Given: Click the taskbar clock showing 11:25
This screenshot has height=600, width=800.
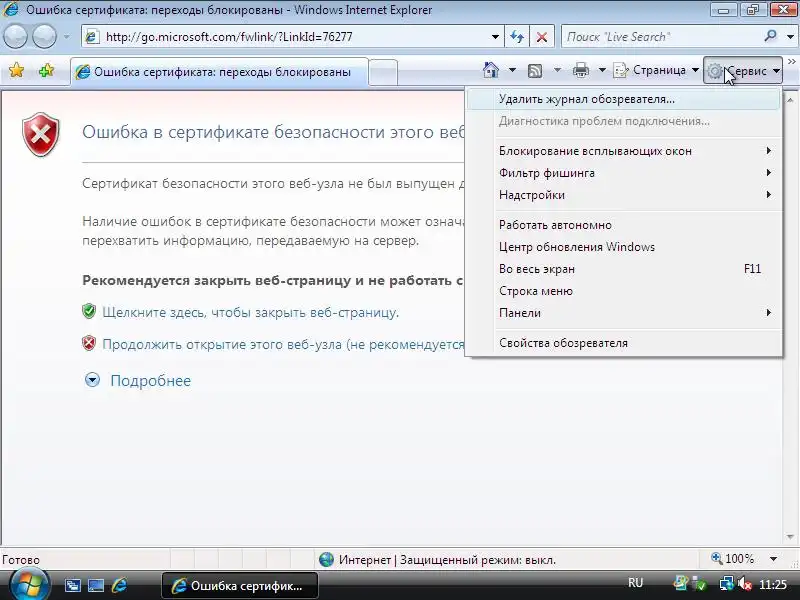Looking at the screenshot, I should point(772,584).
